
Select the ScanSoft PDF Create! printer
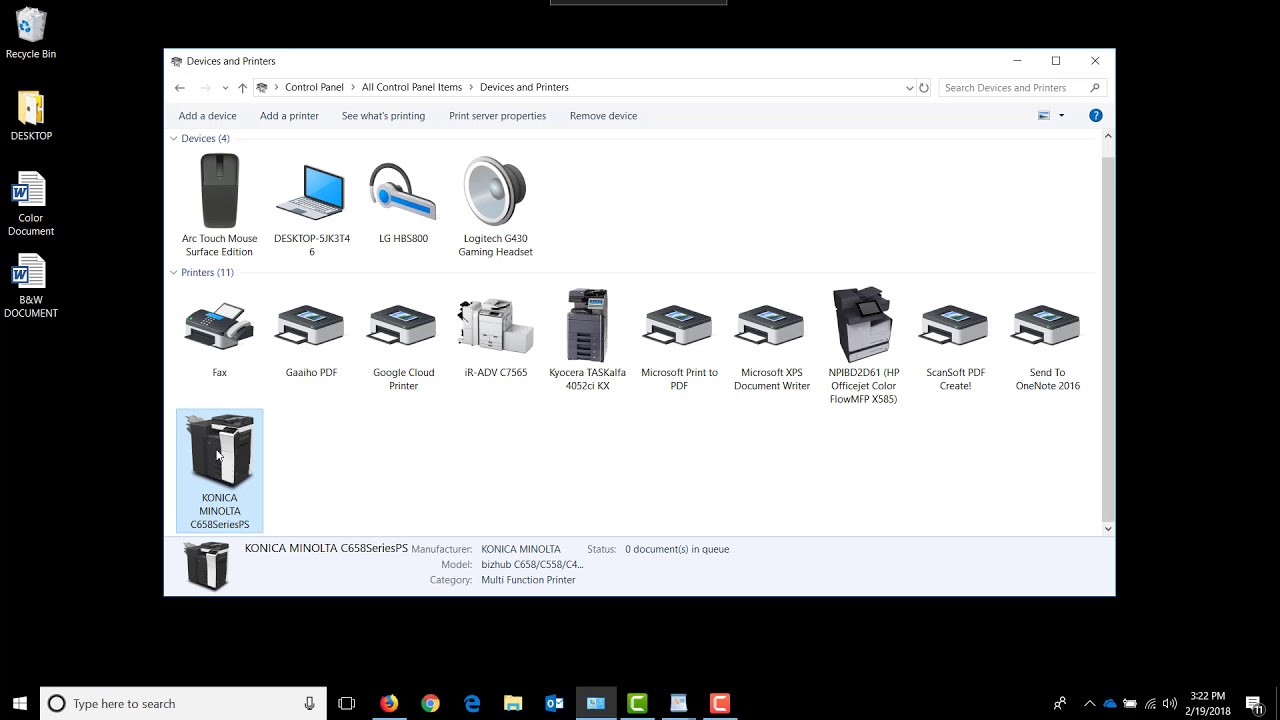pyautogui.click(x=955, y=345)
